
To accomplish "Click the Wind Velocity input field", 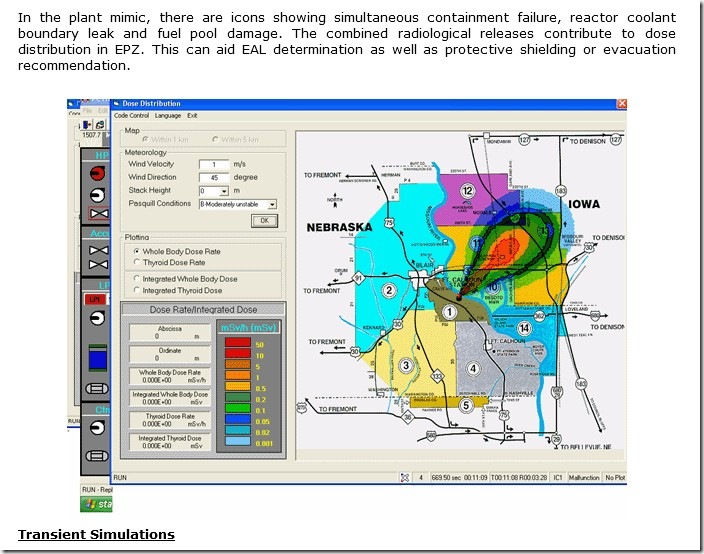I will tap(213, 164).
